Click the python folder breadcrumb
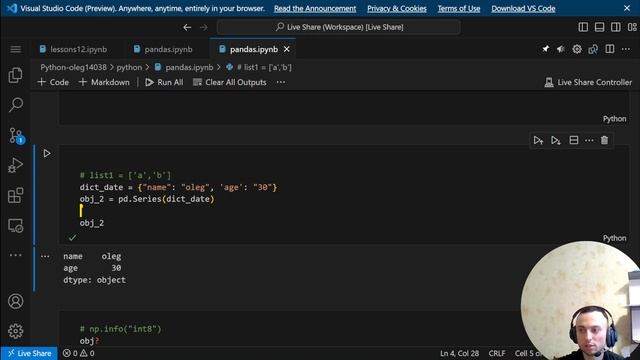 [x=129, y=67]
